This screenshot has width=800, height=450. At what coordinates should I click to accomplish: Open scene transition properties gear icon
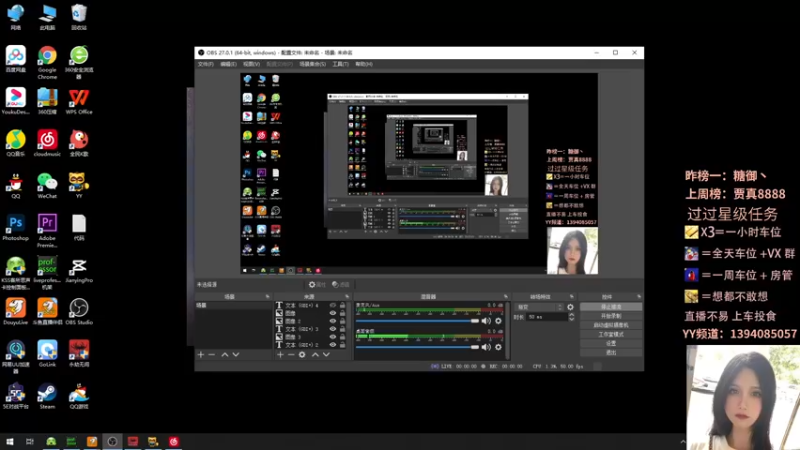(570, 307)
